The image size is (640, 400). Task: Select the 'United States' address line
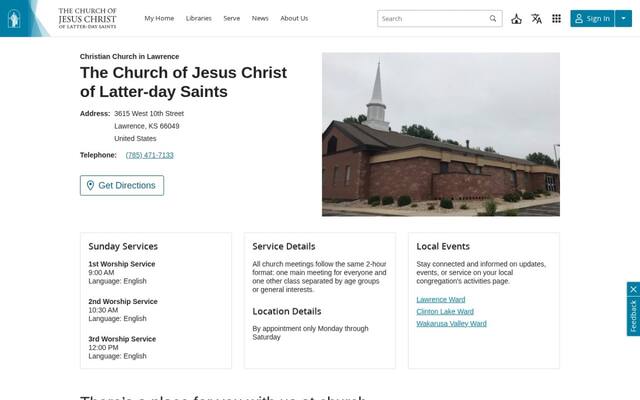(x=135, y=139)
